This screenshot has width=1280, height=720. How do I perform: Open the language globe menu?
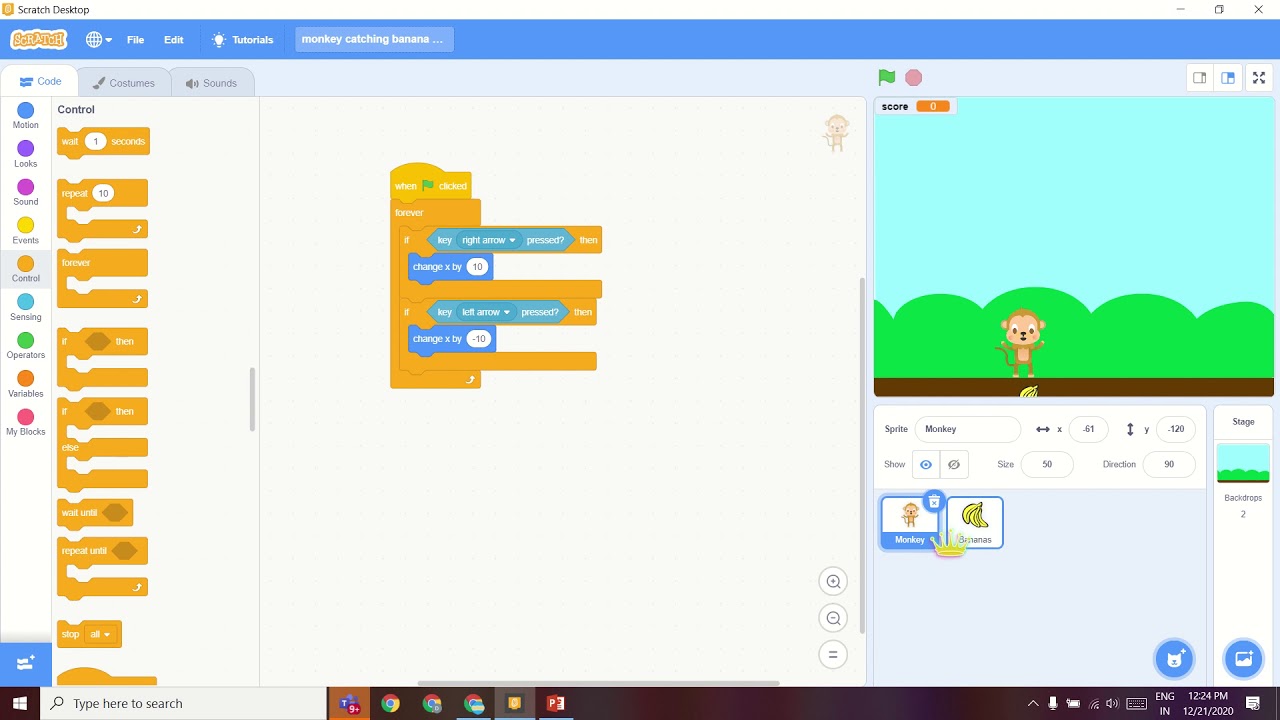(x=98, y=40)
